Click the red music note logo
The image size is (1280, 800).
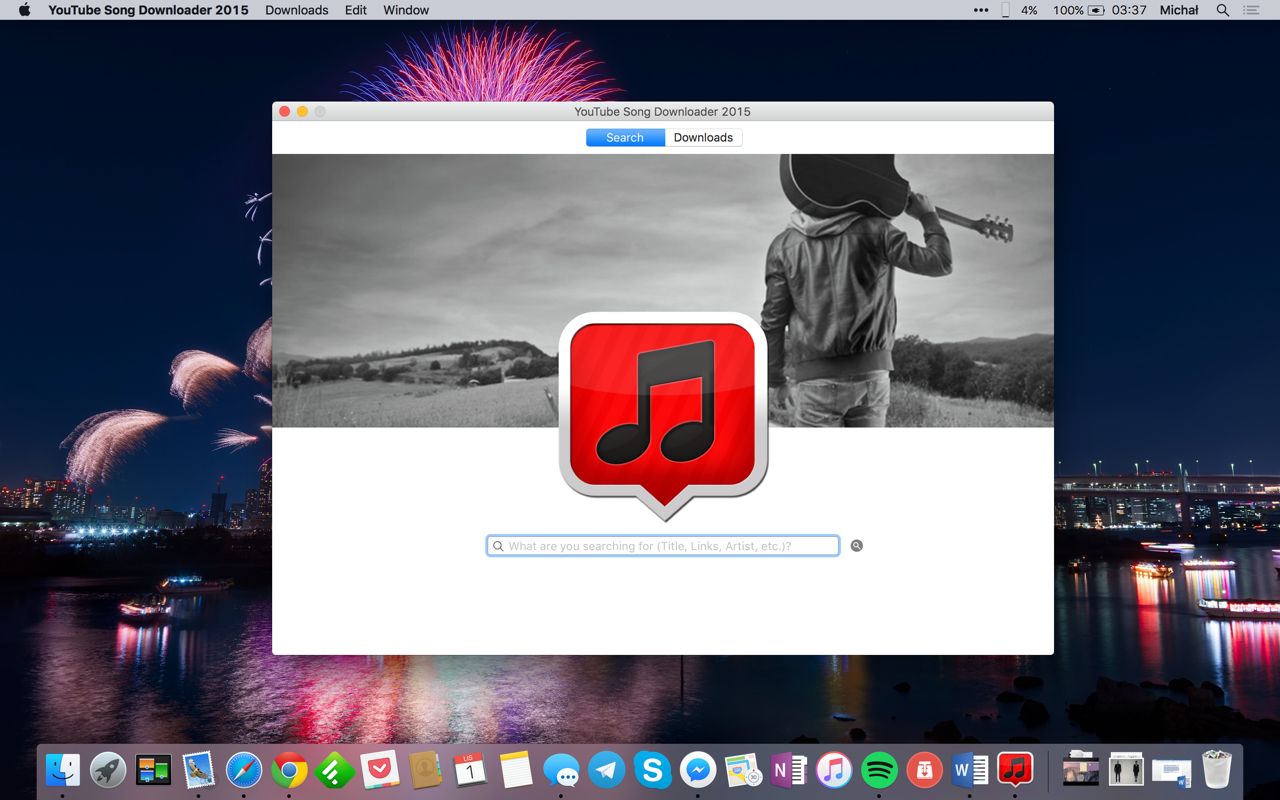tap(663, 415)
